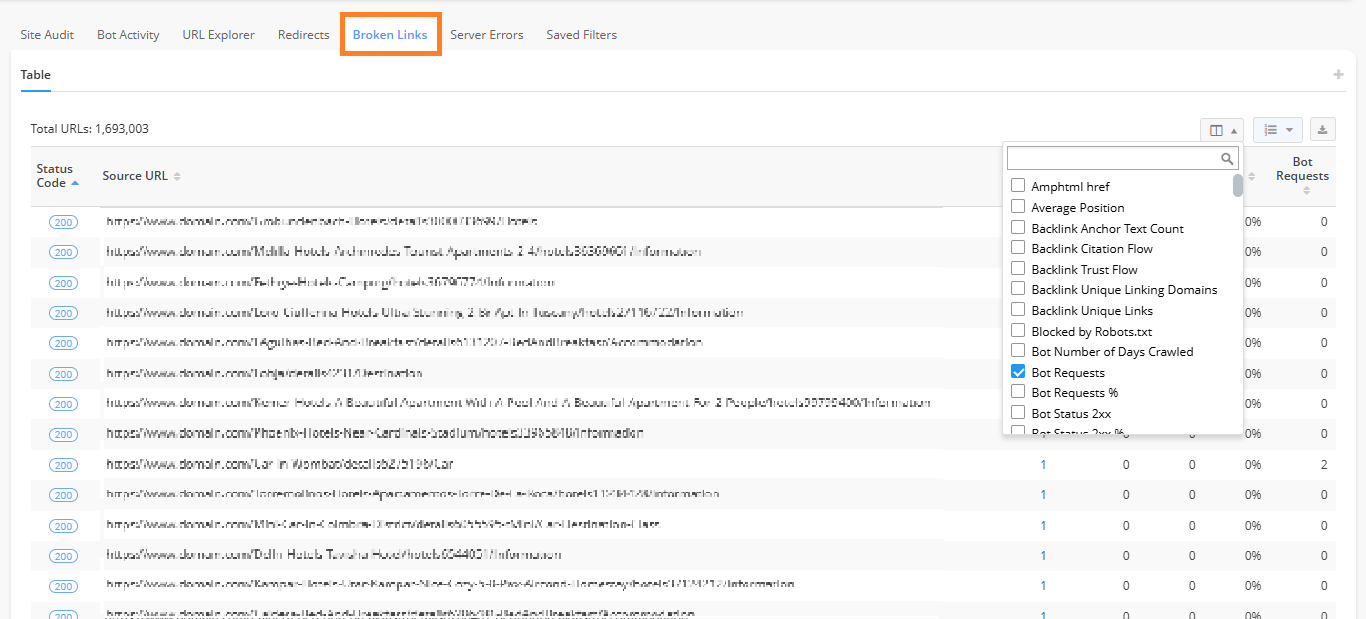Open the Phoenix Hotels source URL link
Image resolution: width=1366 pixels, height=619 pixels.
click(x=374, y=434)
